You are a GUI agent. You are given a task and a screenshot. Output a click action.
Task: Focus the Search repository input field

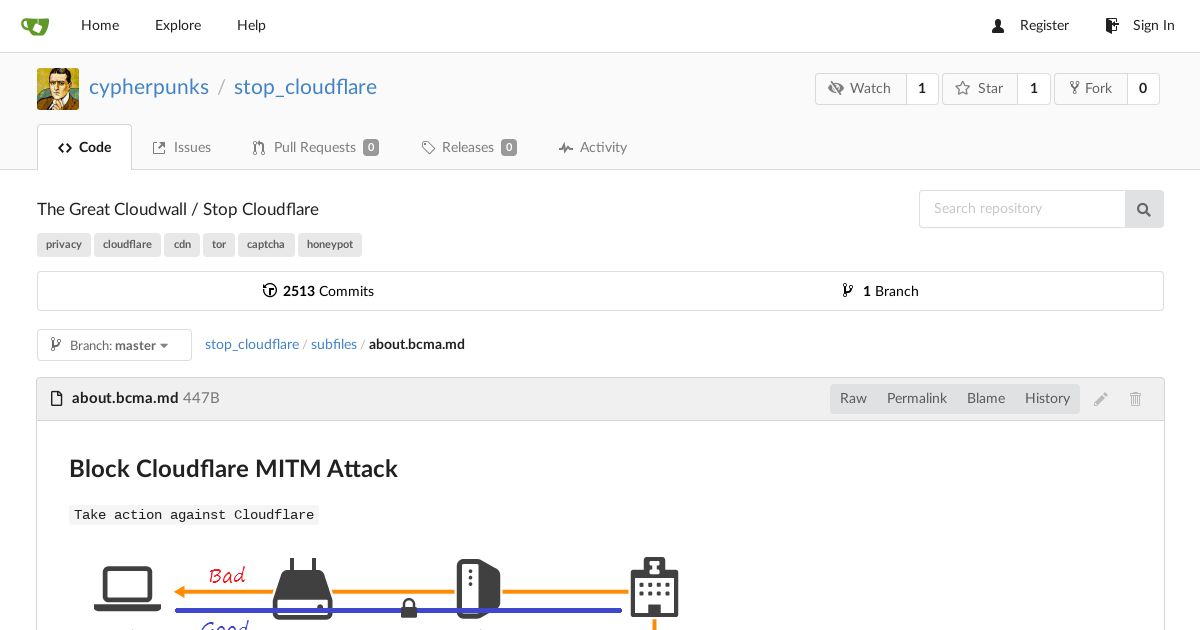[x=1022, y=209]
